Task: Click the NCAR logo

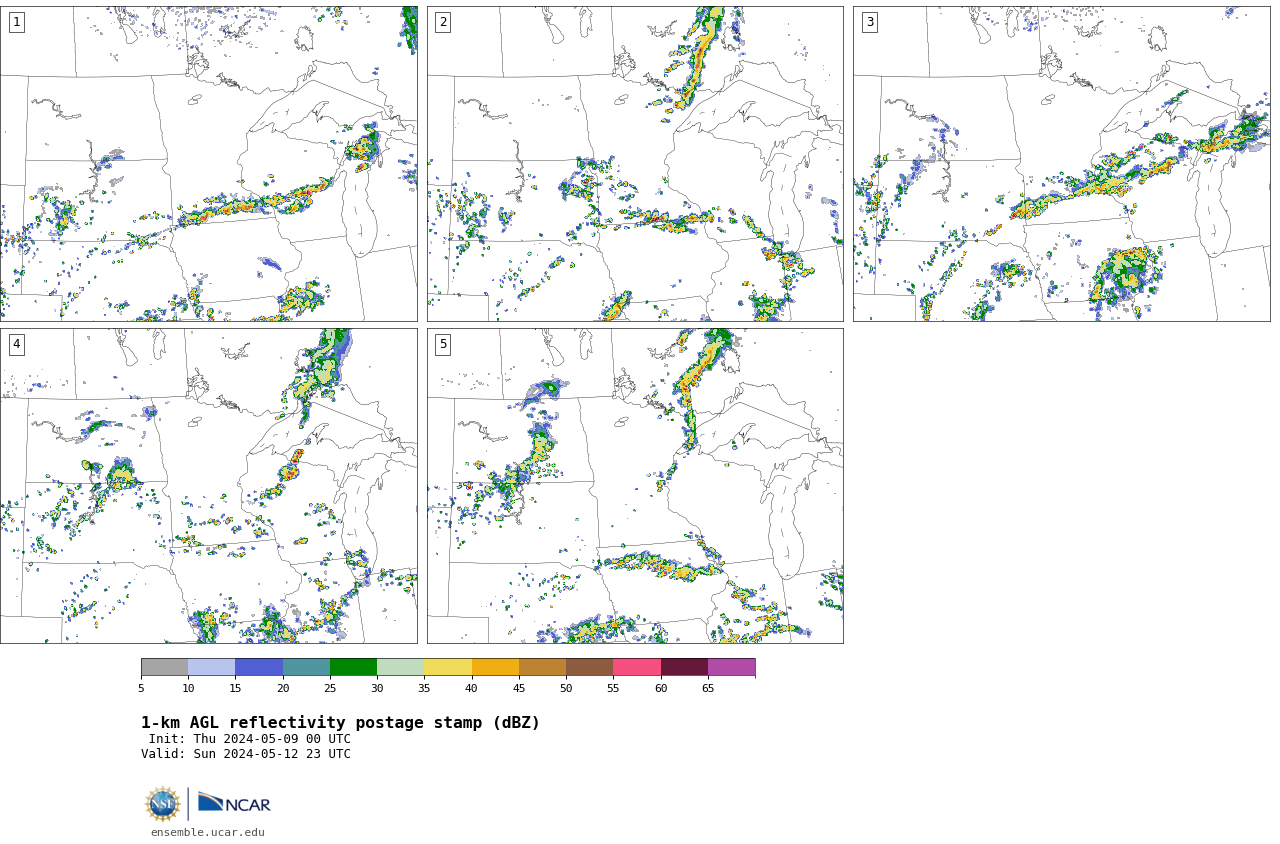Action: (234, 803)
